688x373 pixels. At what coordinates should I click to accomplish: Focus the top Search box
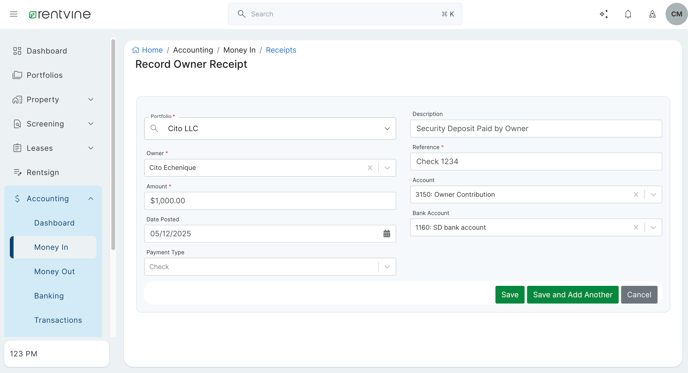point(345,14)
